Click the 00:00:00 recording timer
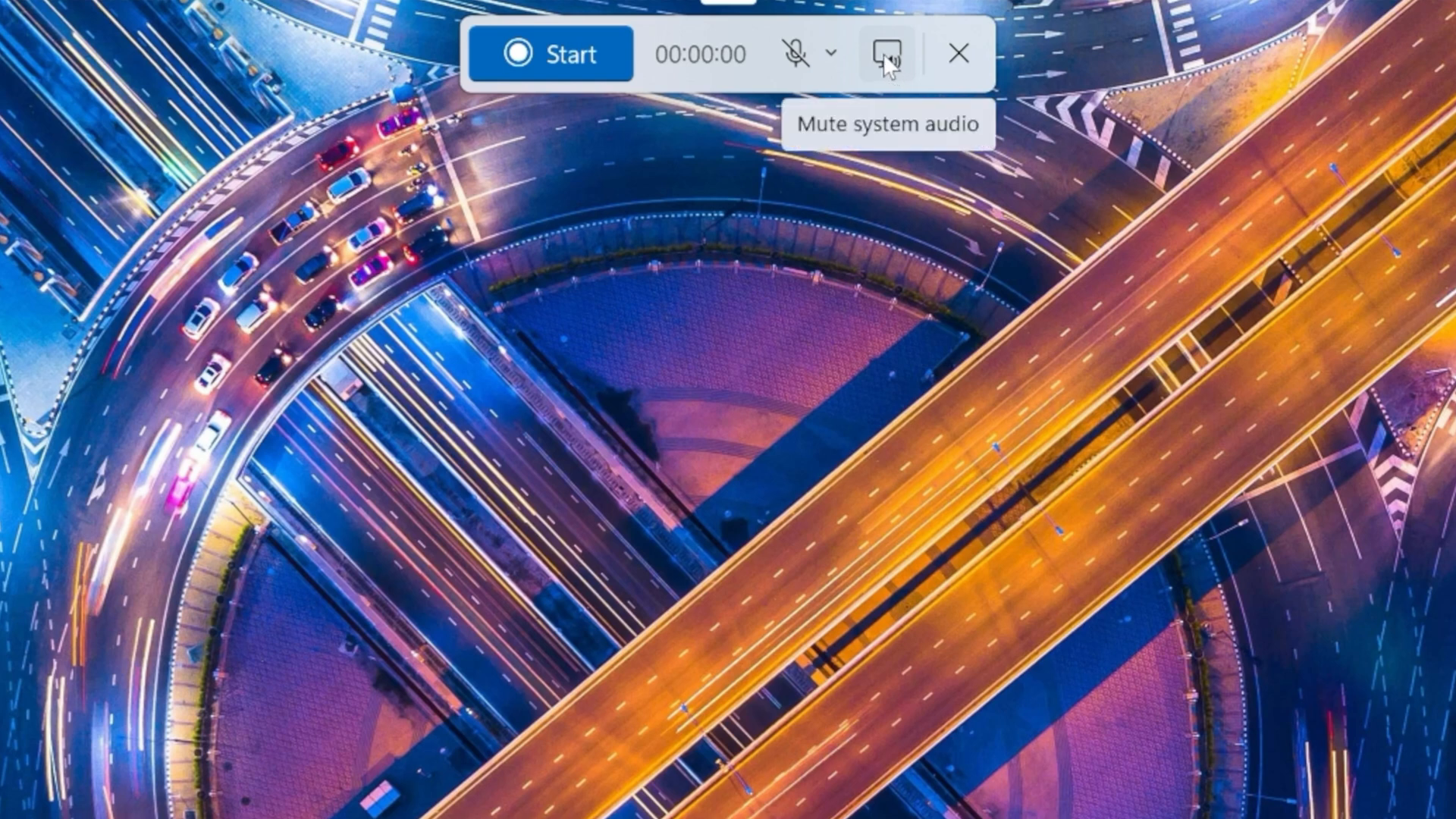Viewport: 1456px width, 819px height. 700,53
